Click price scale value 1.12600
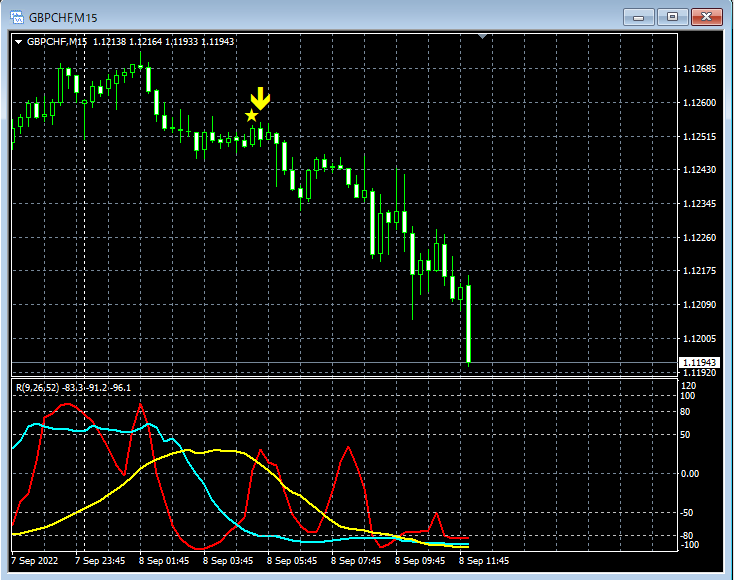Image resolution: width=735 pixels, height=580 pixels. [699, 103]
